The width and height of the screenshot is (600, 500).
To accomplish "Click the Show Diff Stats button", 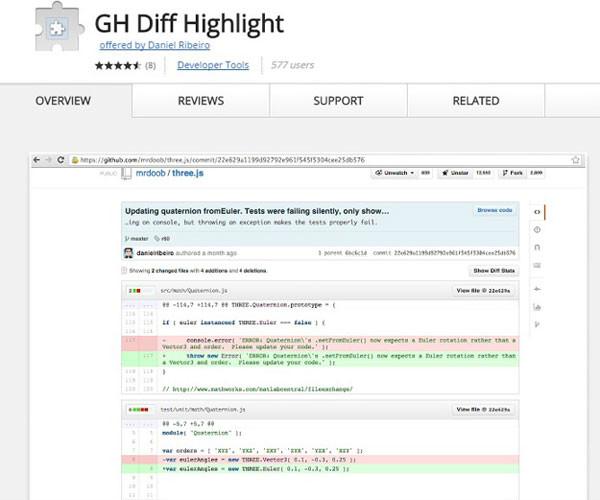I will coord(494,271).
